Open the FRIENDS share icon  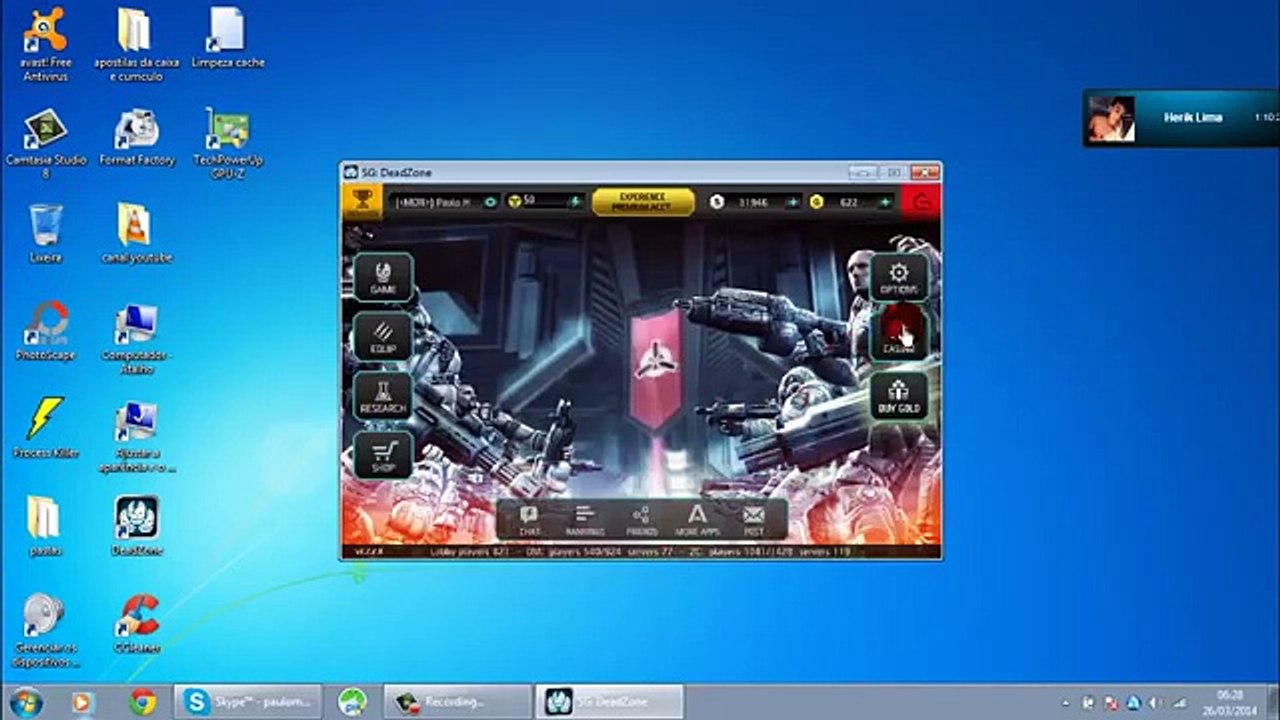point(641,520)
